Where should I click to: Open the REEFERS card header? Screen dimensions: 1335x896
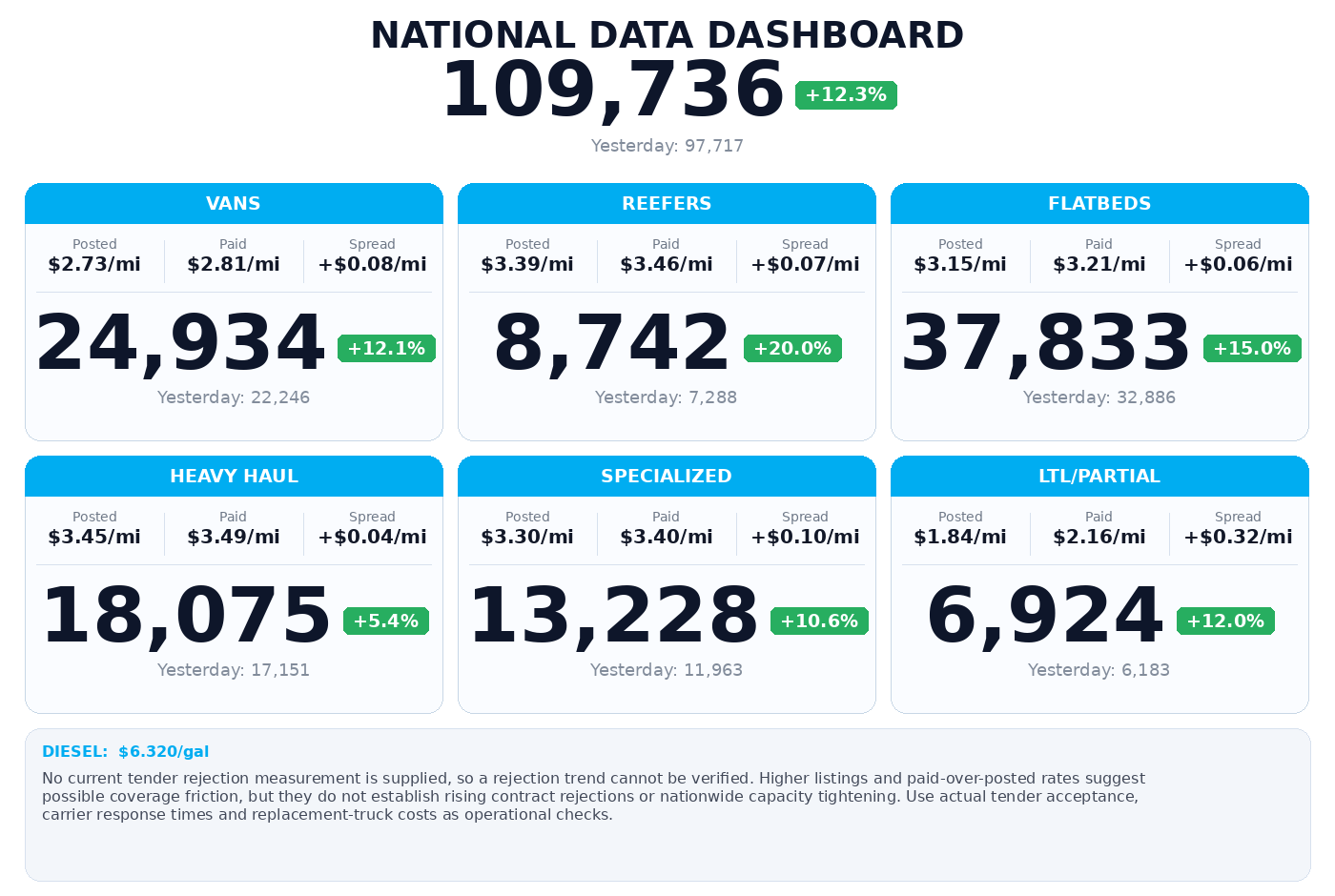pyautogui.click(x=667, y=203)
